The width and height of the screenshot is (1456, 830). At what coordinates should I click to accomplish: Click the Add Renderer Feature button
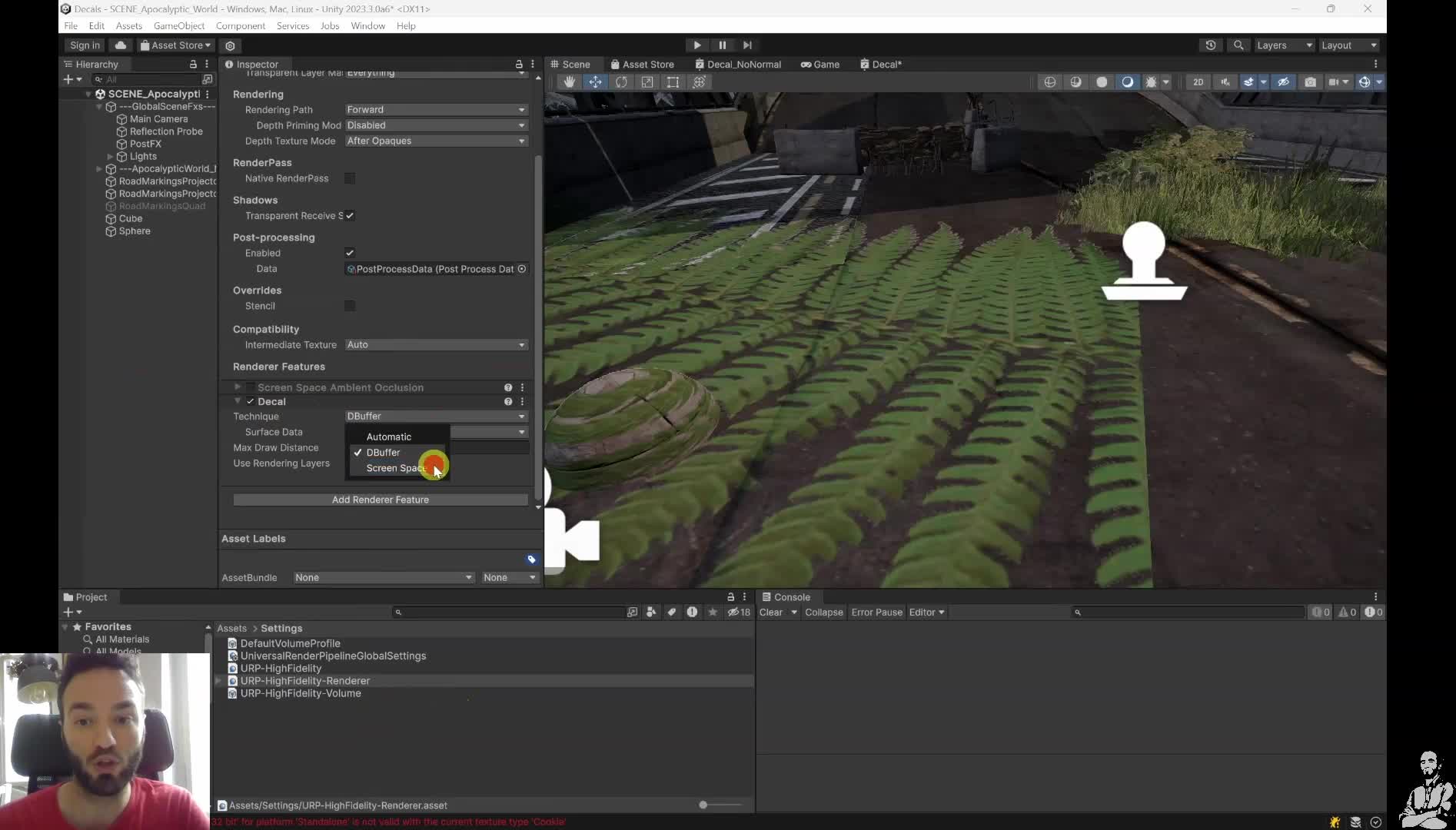pyautogui.click(x=381, y=500)
